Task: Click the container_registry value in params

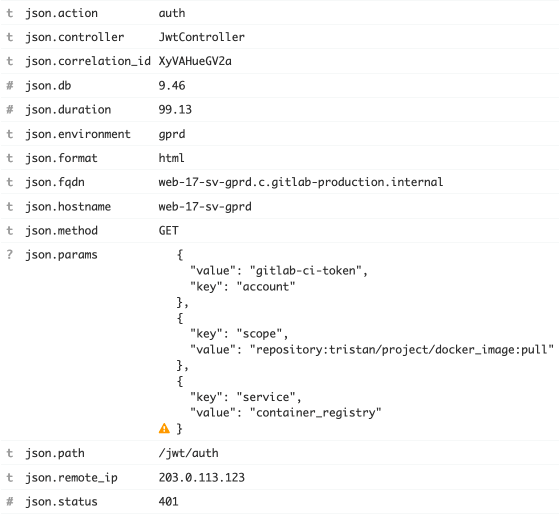Action: click(316, 413)
